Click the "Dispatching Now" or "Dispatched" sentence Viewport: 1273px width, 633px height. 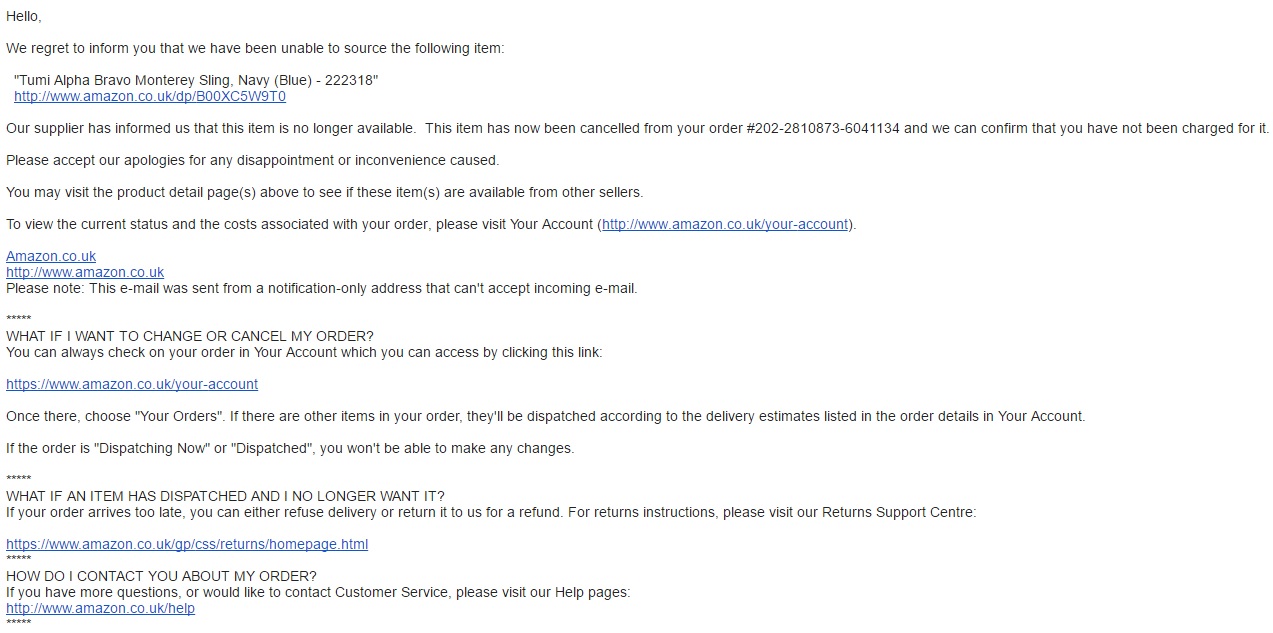[x=290, y=448]
